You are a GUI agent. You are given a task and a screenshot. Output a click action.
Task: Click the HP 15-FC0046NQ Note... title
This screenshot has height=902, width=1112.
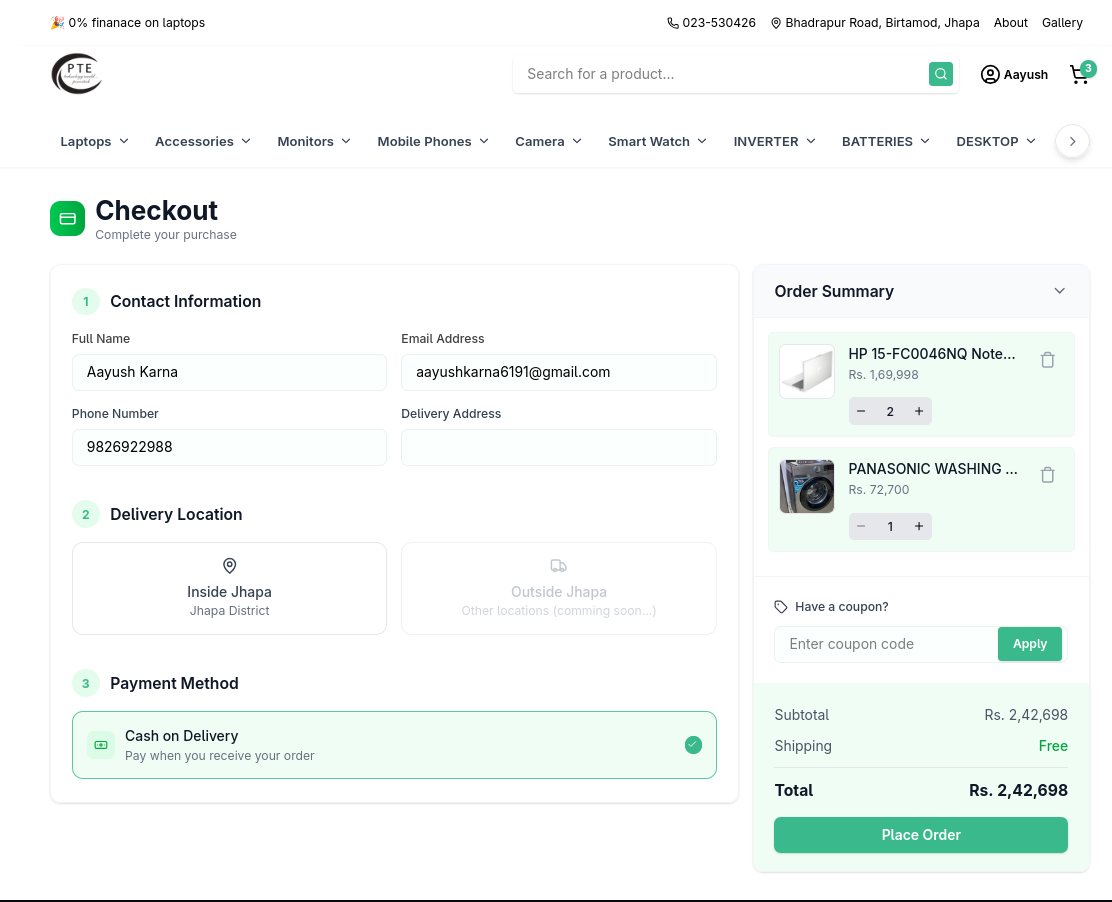click(932, 354)
